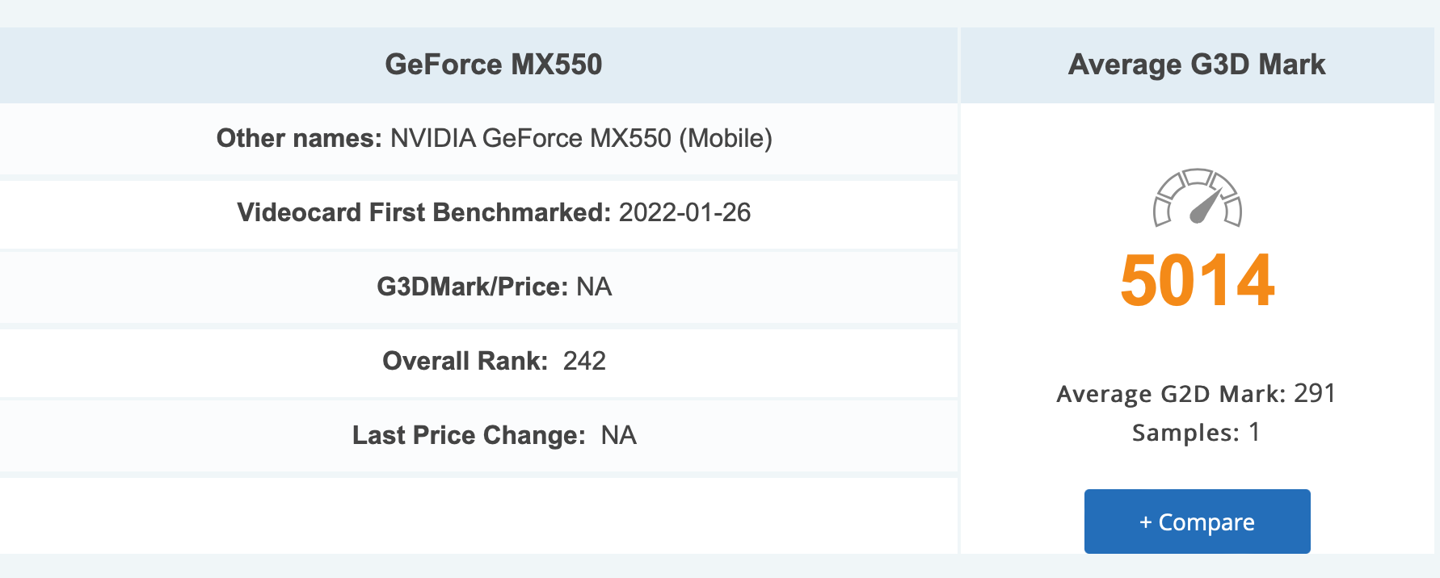1440x578 pixels.
Task: Click the empty bottom table row
Action: (x=478, y=514)
